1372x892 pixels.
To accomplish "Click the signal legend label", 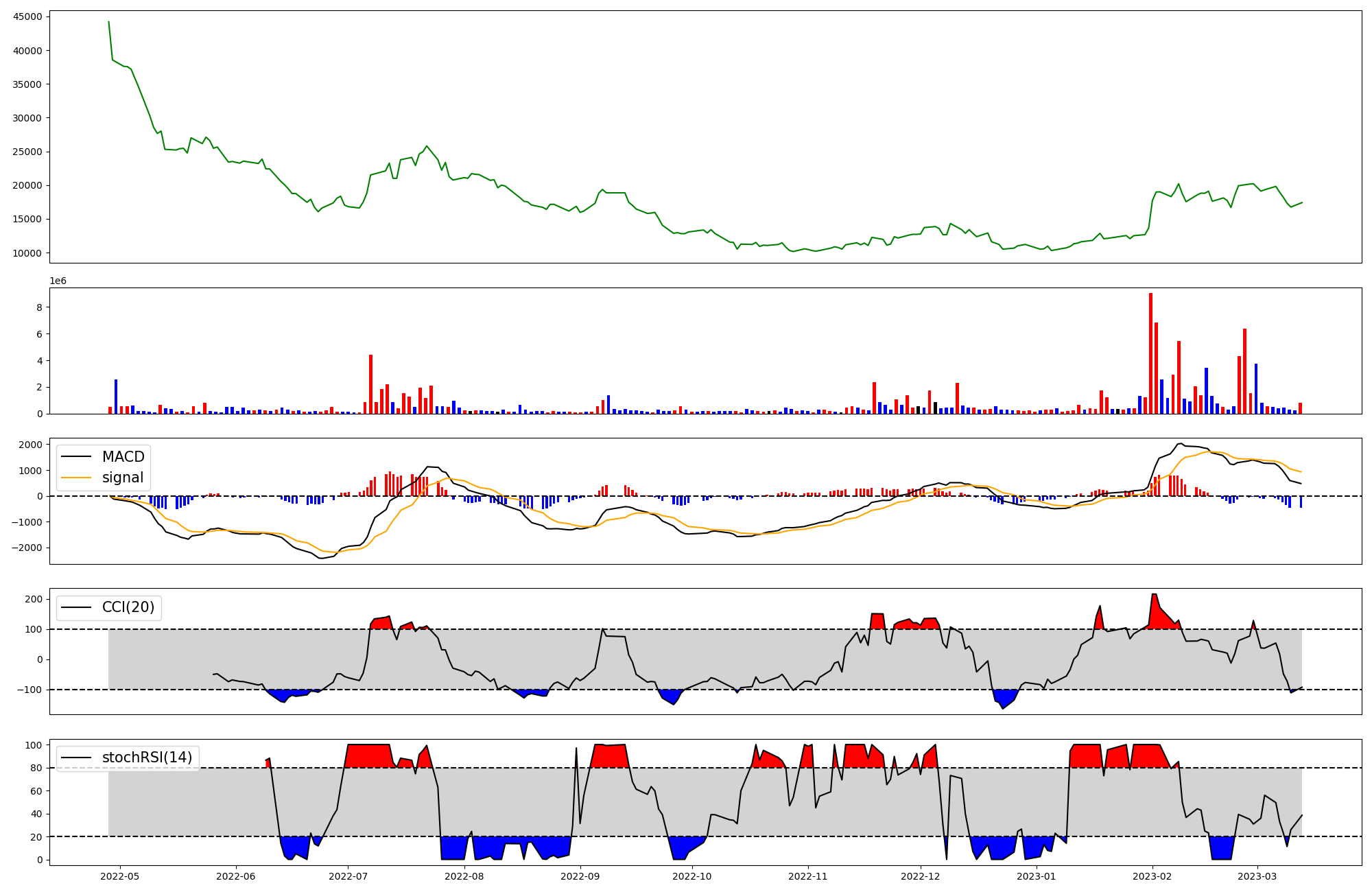I will [123, 478].
